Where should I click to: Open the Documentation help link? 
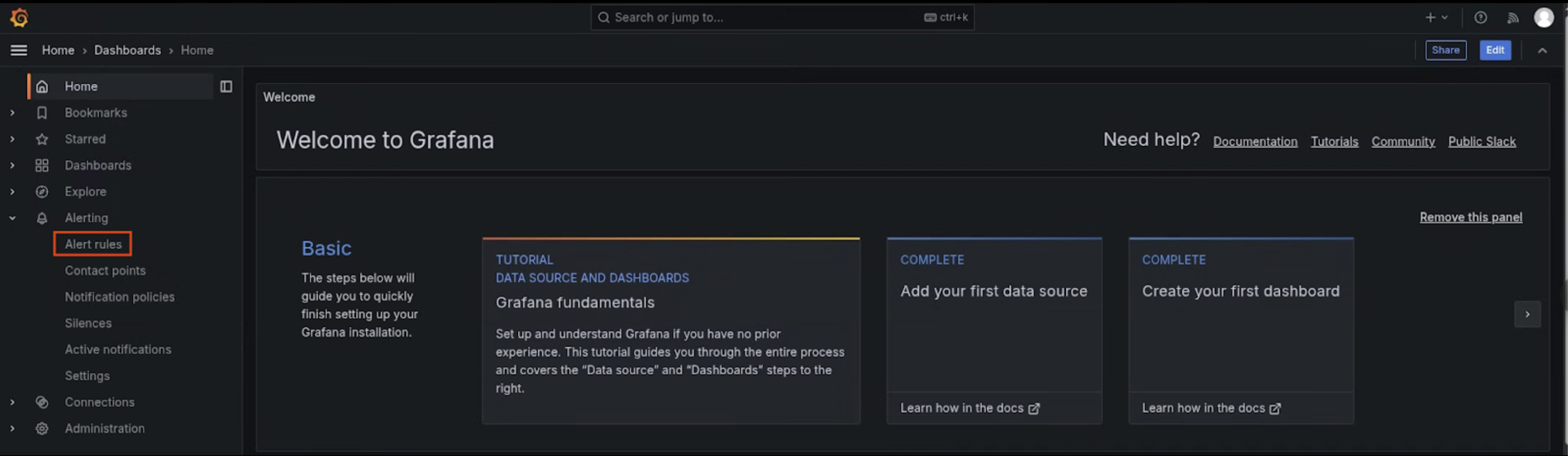(x=1254, y=142)
